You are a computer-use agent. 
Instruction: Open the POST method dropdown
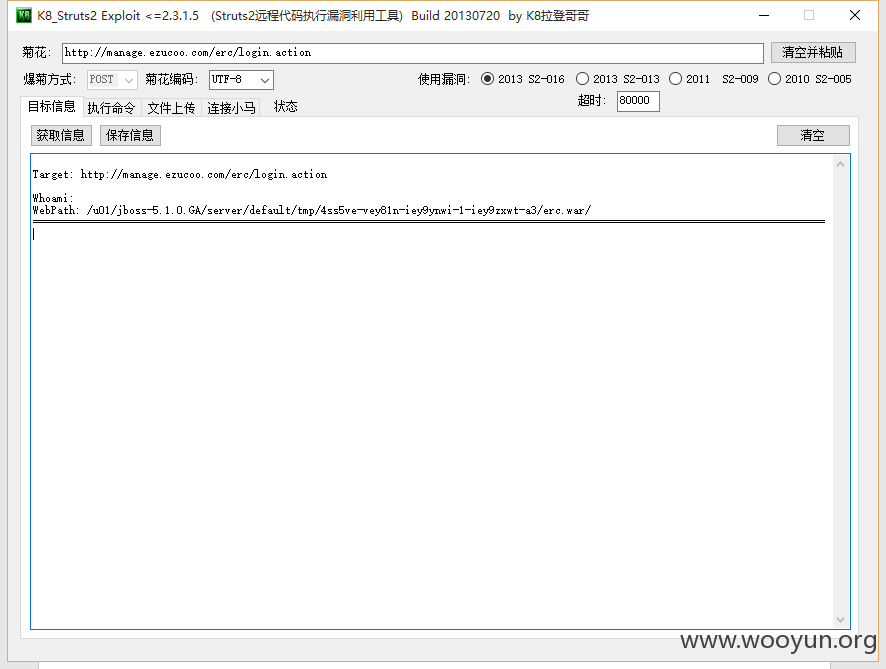pos(112,80)
